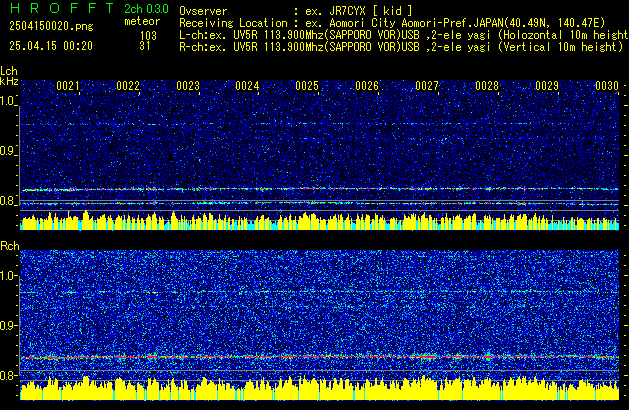The image size is (629, 410).
Task: Click the Lch channel label
Action: pos(9,71)
